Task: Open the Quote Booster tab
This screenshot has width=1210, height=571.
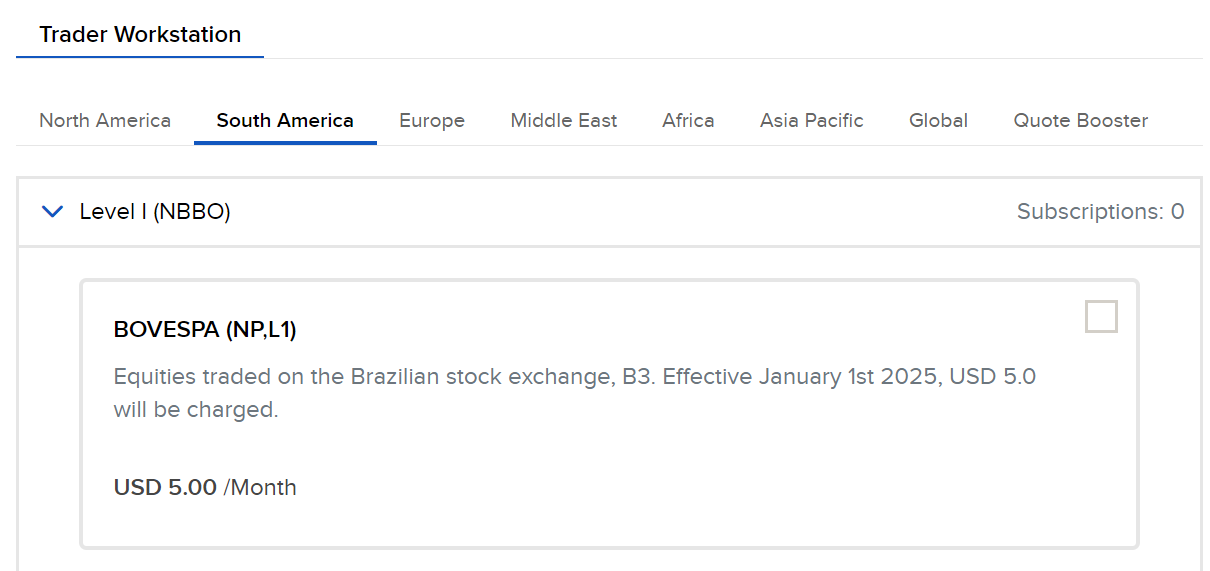Action: click(1080, 121)
